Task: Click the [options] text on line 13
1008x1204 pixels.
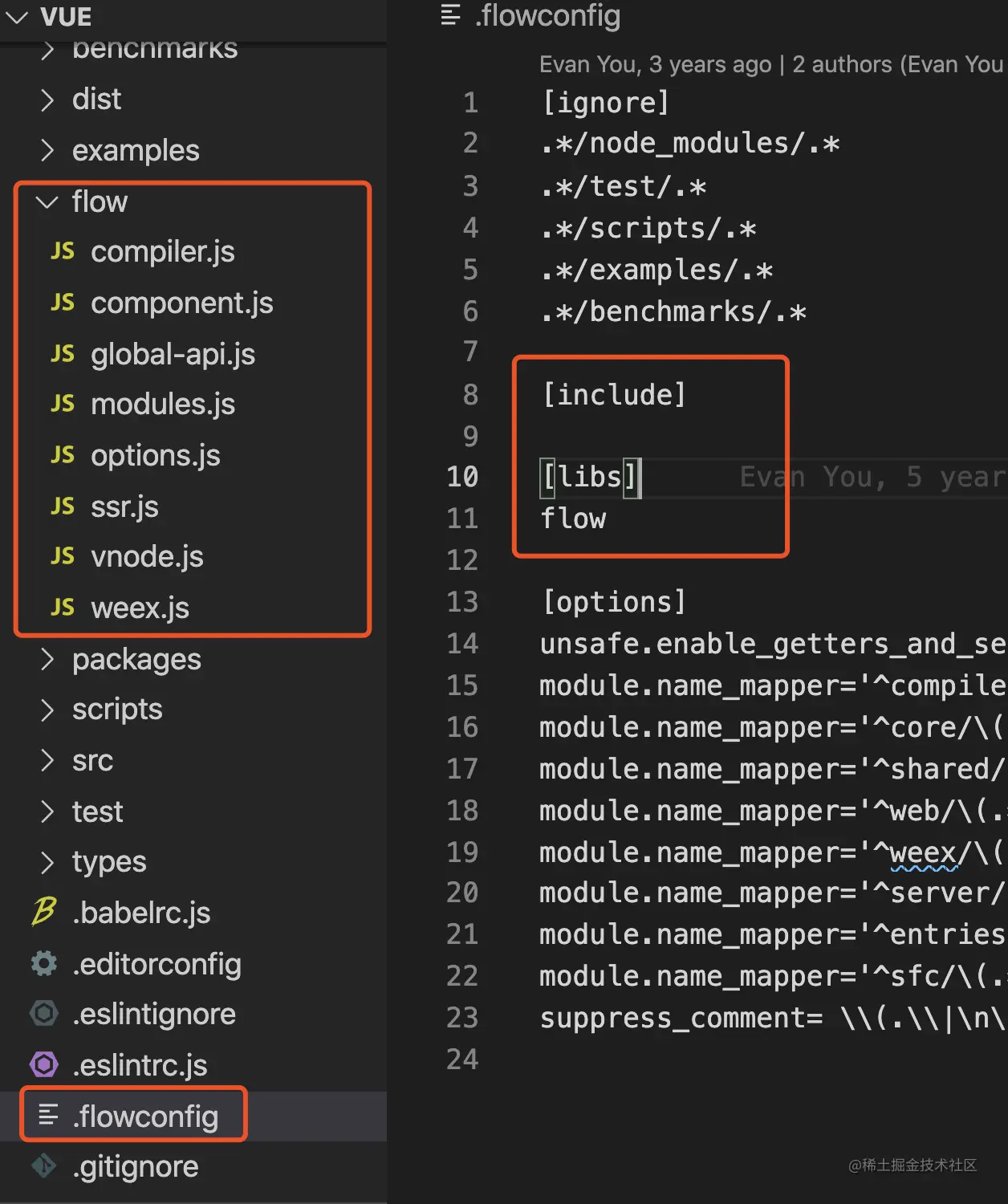Action: click(614, 603)
